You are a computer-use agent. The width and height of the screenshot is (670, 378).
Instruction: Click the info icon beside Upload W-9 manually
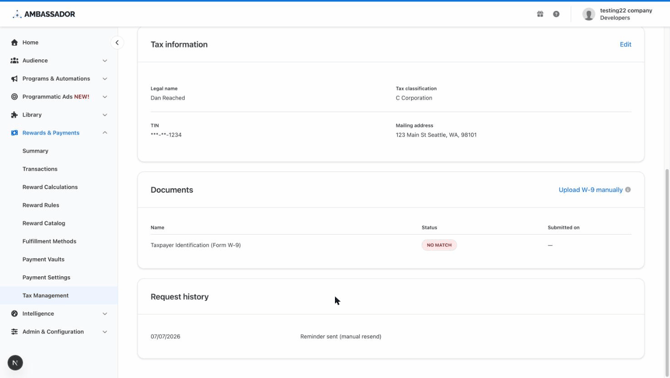(628, 190)
